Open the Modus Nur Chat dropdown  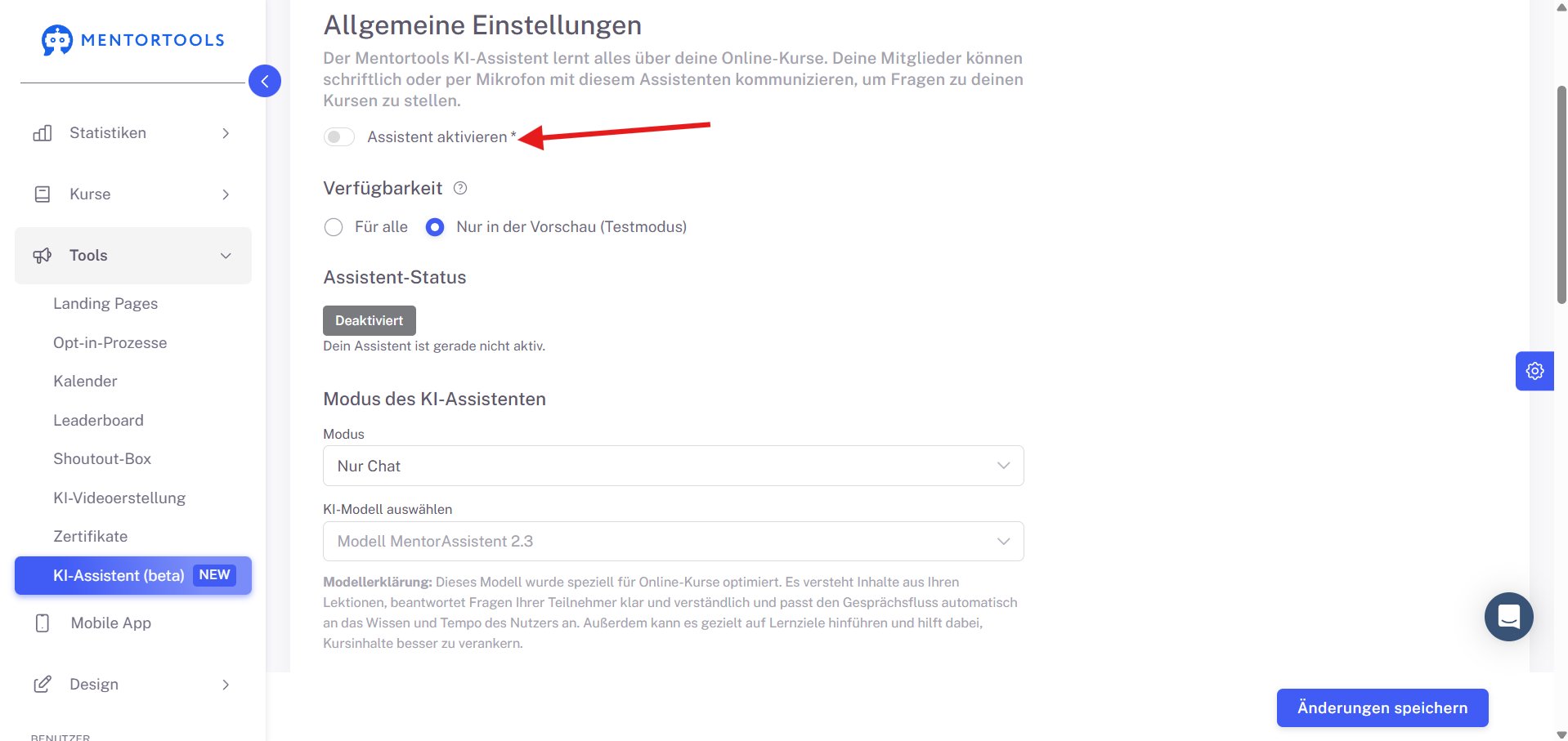point(674,466)
